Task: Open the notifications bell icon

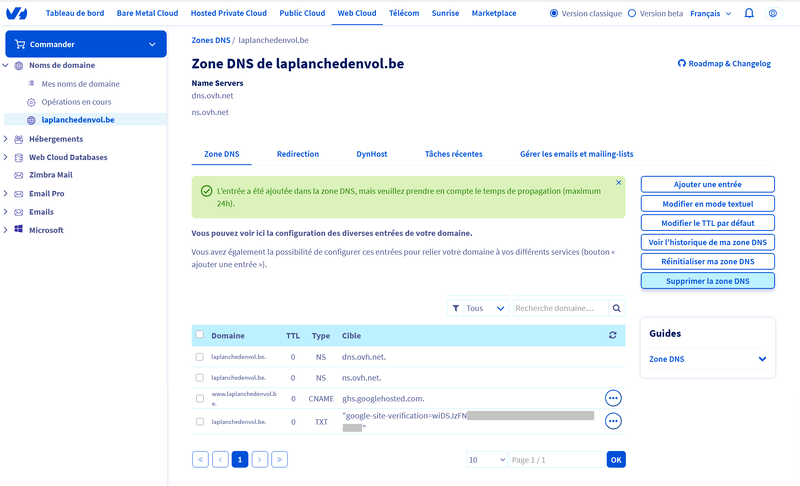Action: pos(748,13)
